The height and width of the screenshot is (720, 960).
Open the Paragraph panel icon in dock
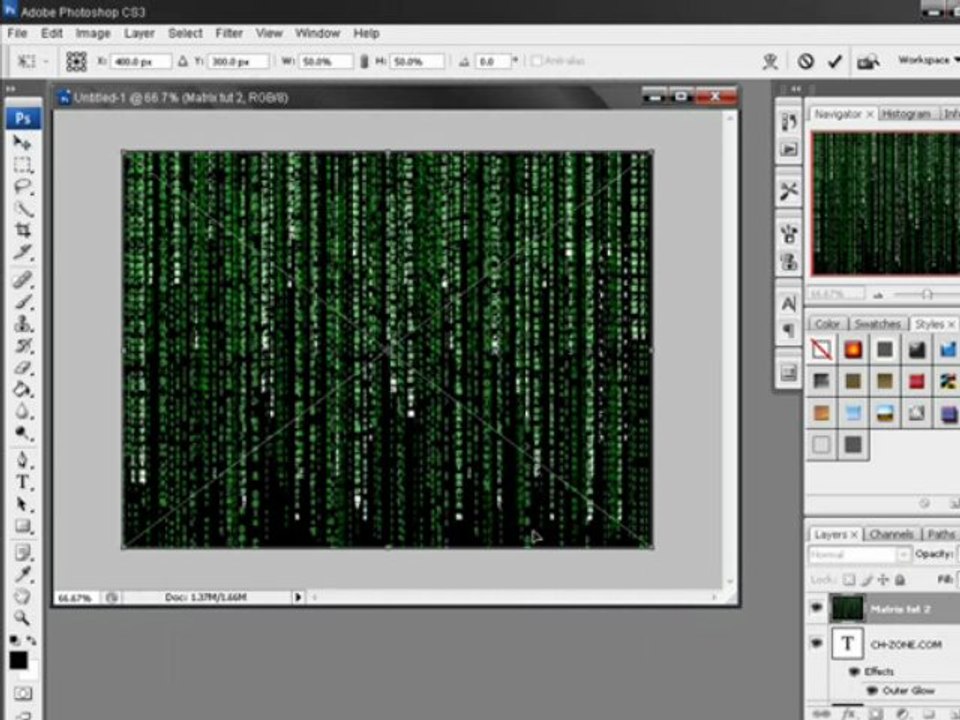click(x=789, y=331)
